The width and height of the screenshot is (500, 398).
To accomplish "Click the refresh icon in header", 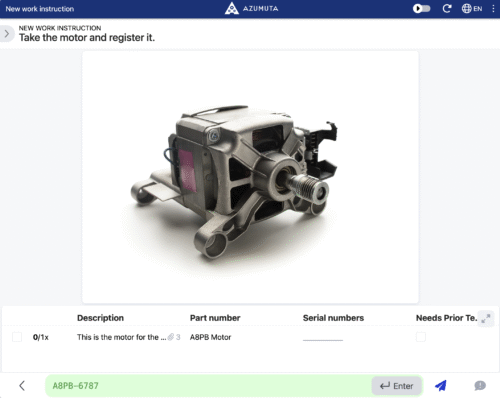I will [447, 9].
